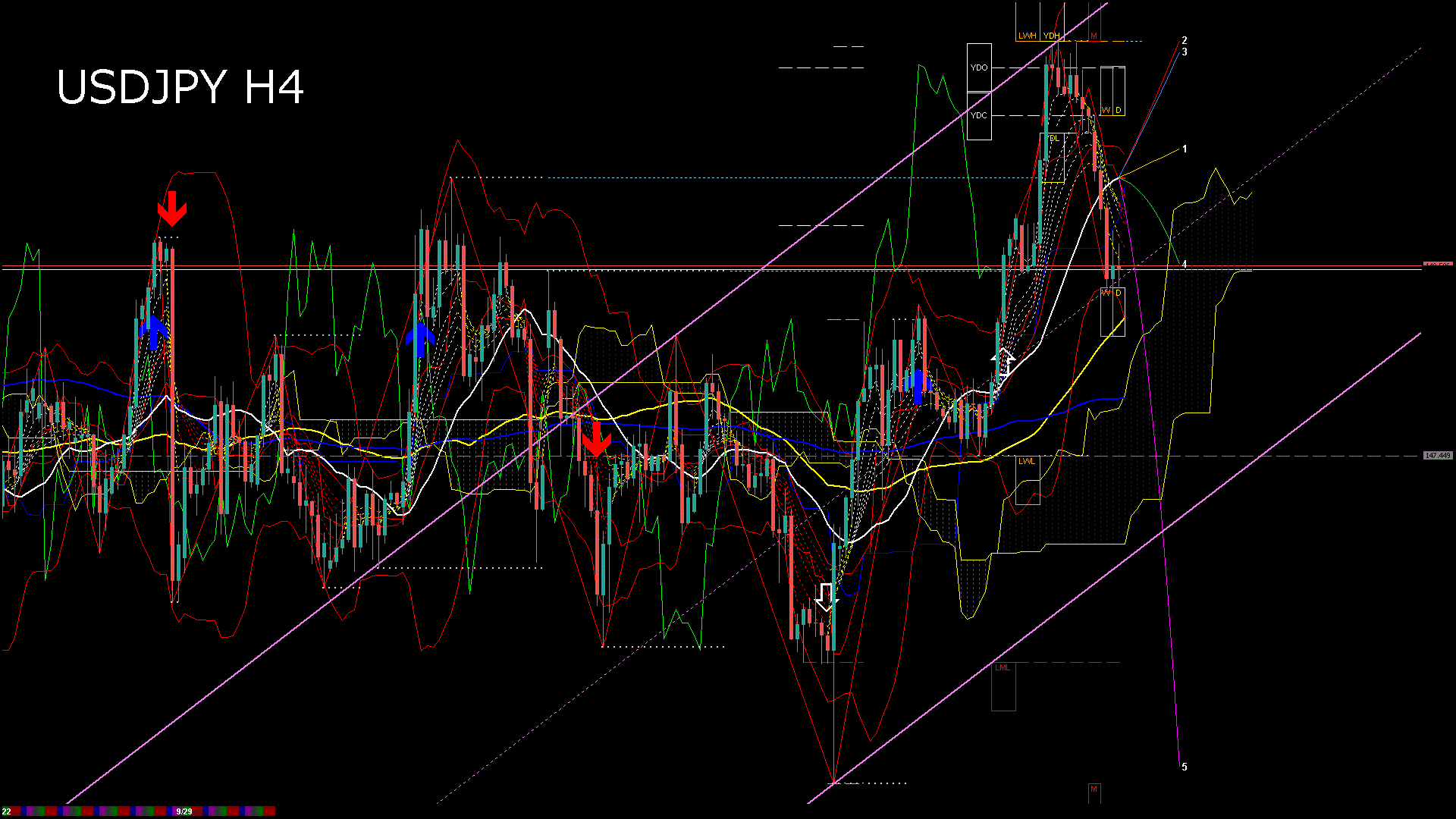This screenshot has width=1456, height=819.
Task: Click the 147.449 price tag
Action: [1437, 456]
